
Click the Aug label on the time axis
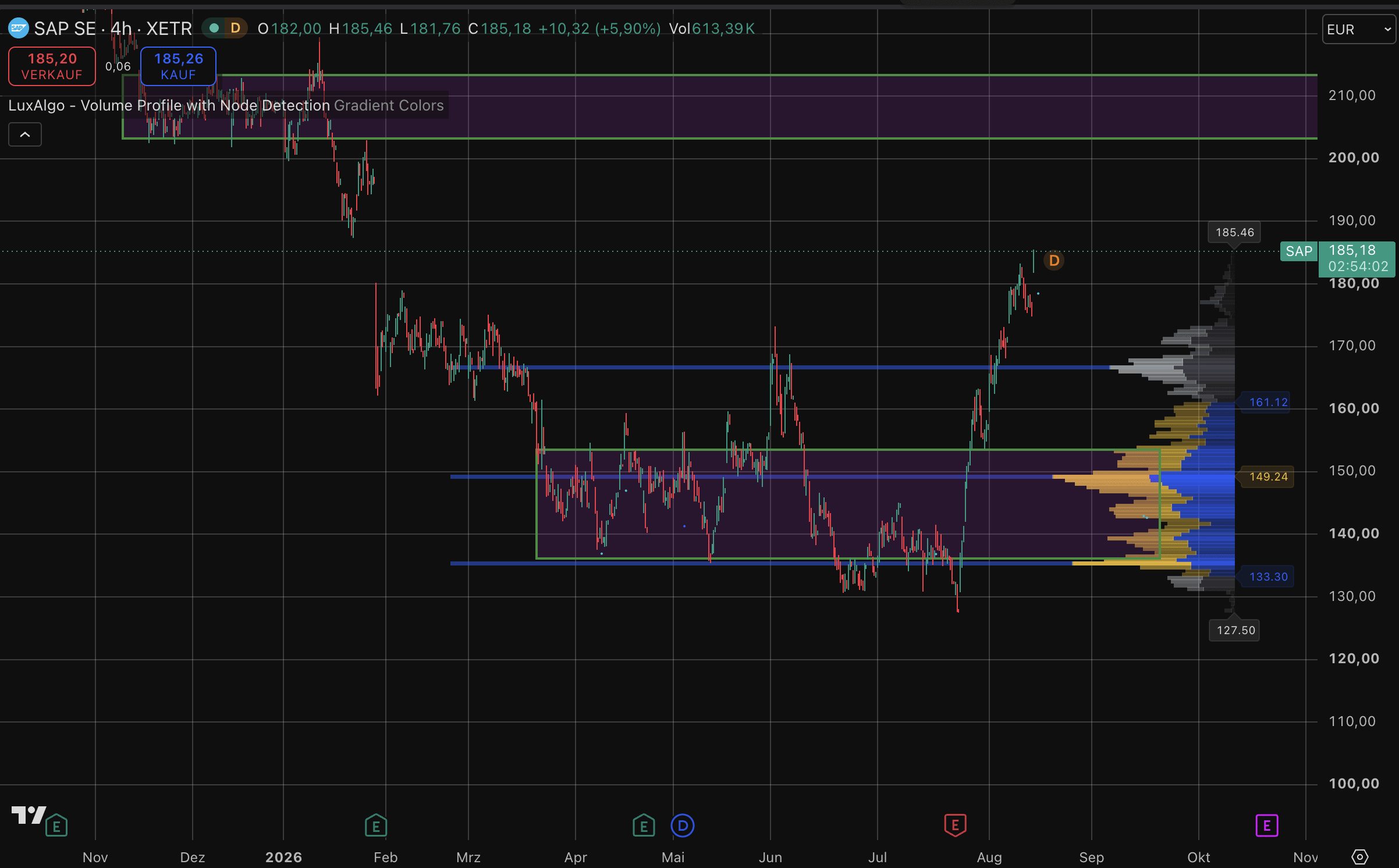tap(989, 858)
